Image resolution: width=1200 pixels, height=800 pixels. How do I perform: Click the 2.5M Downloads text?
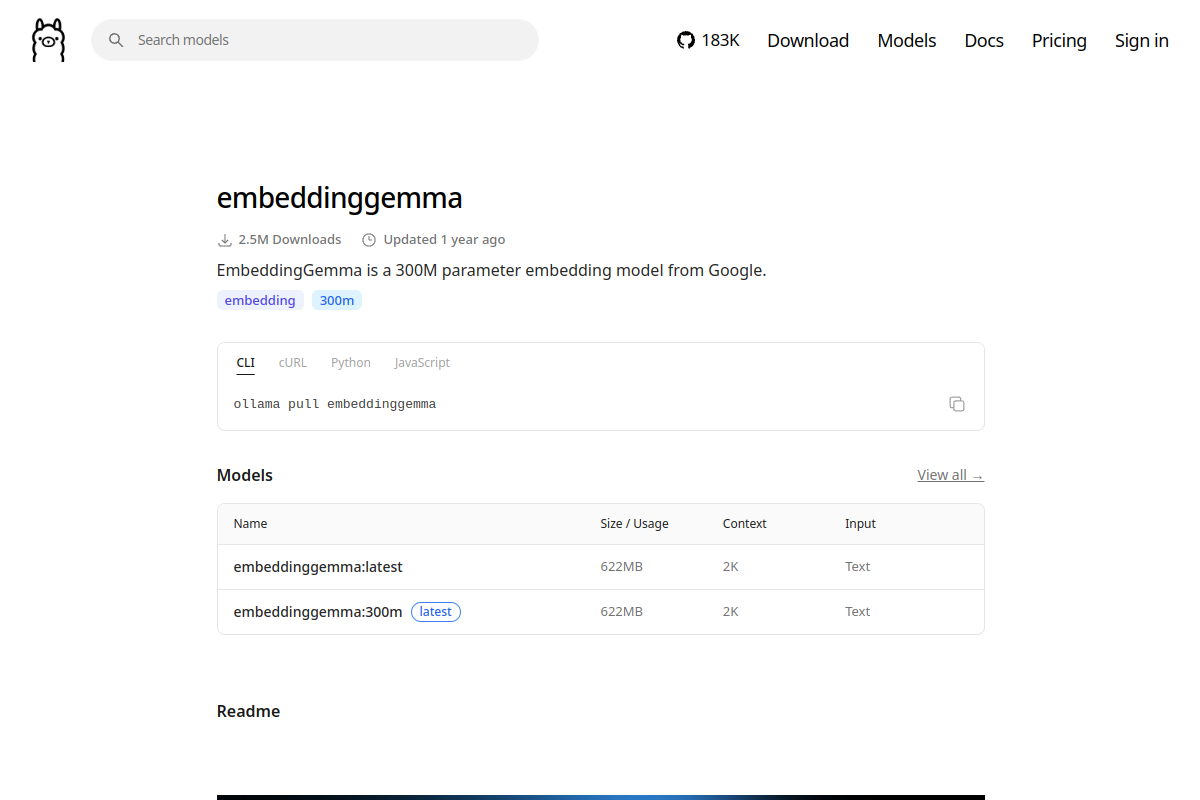pyautogui.click(x=290, y=240)
